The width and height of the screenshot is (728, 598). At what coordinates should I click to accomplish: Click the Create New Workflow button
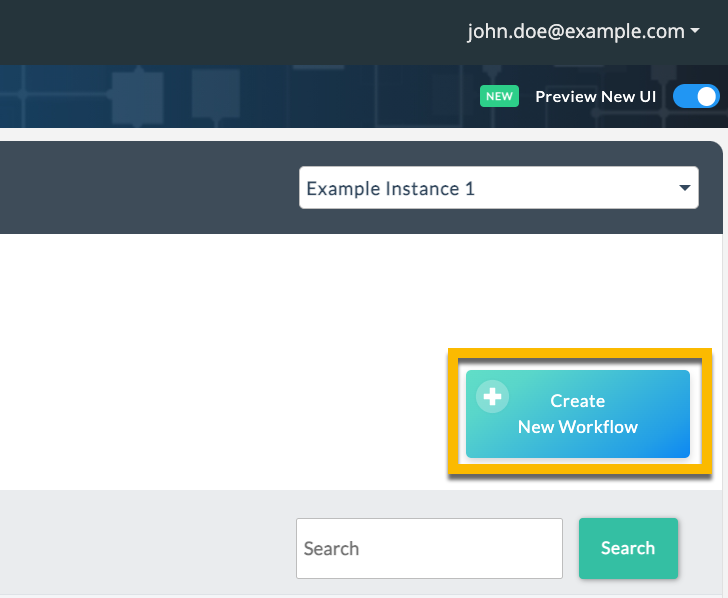[x=578, y=414]
